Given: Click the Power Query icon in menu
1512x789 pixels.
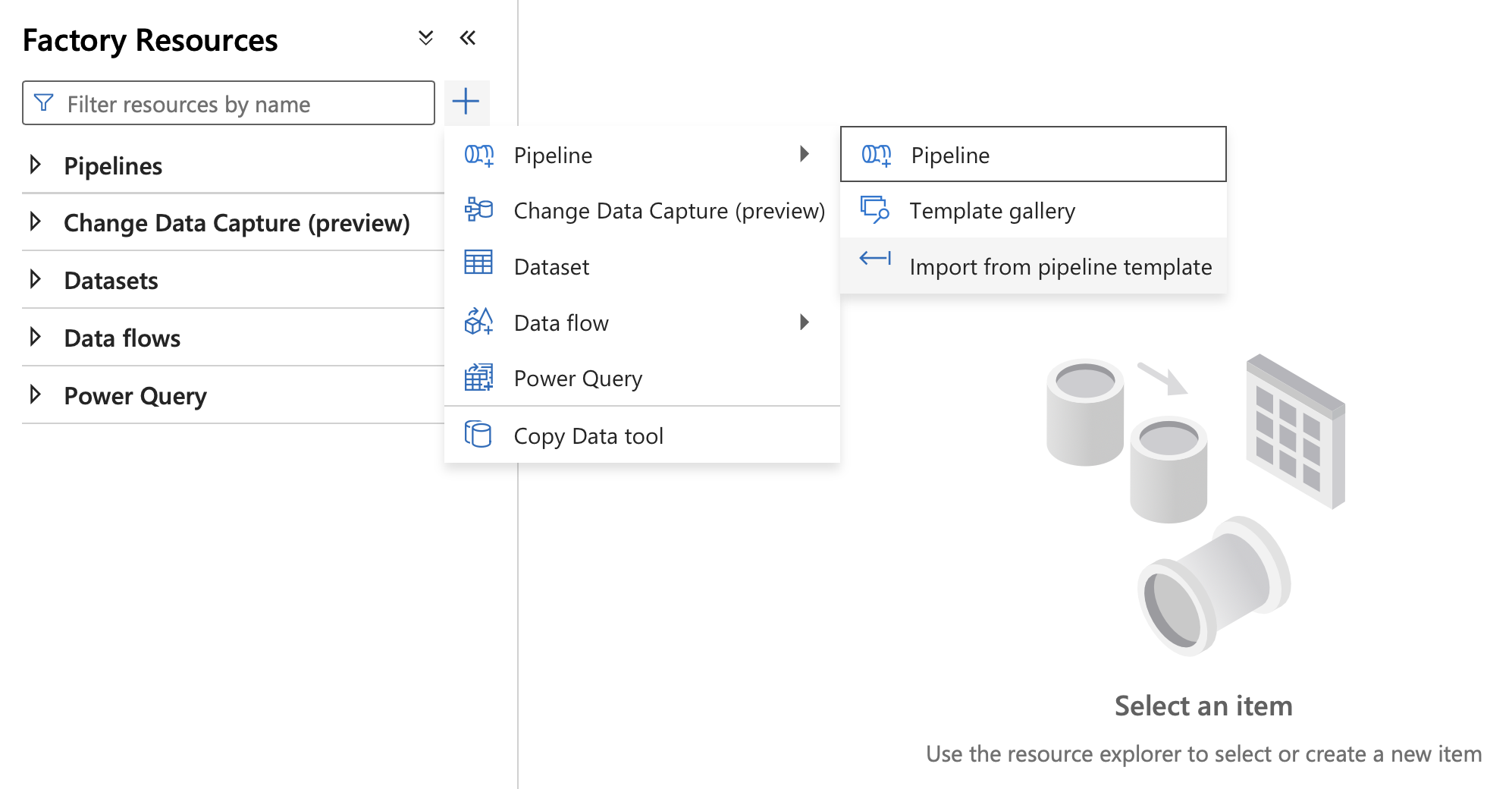Looking at the screenshot, I should 478,377.
